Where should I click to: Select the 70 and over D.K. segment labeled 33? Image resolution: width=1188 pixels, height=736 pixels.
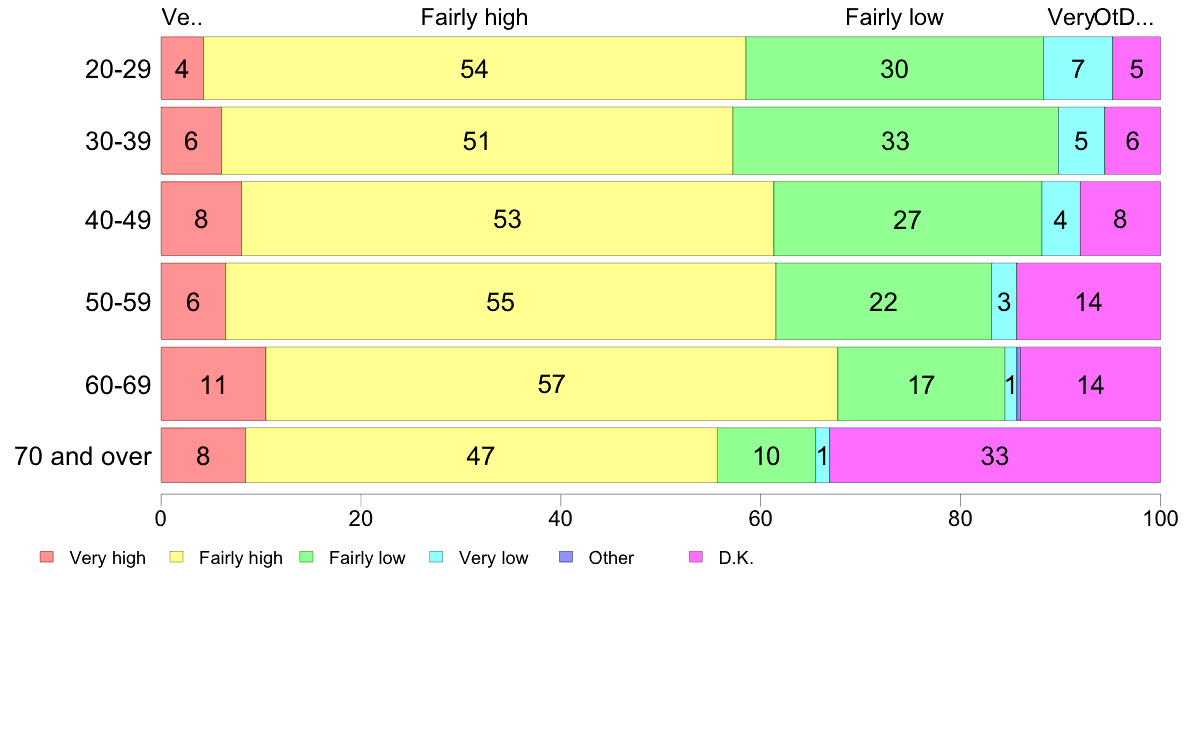(995, 455)
